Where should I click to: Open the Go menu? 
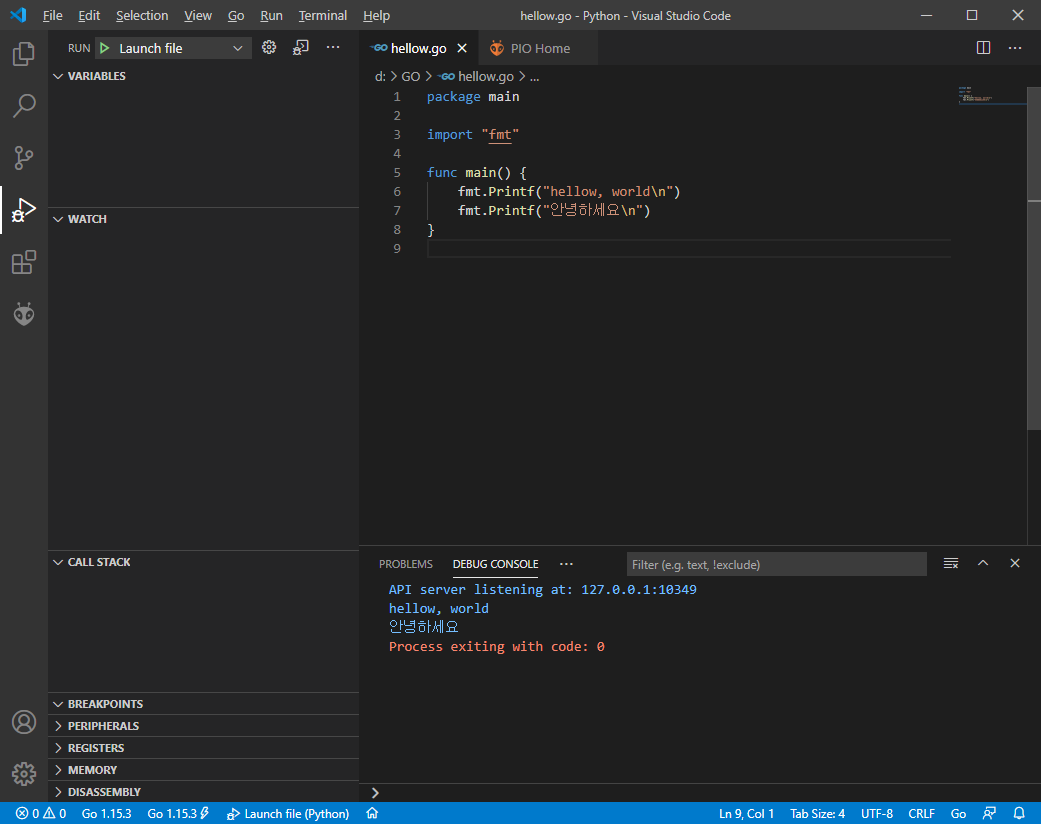coord(236,15)
